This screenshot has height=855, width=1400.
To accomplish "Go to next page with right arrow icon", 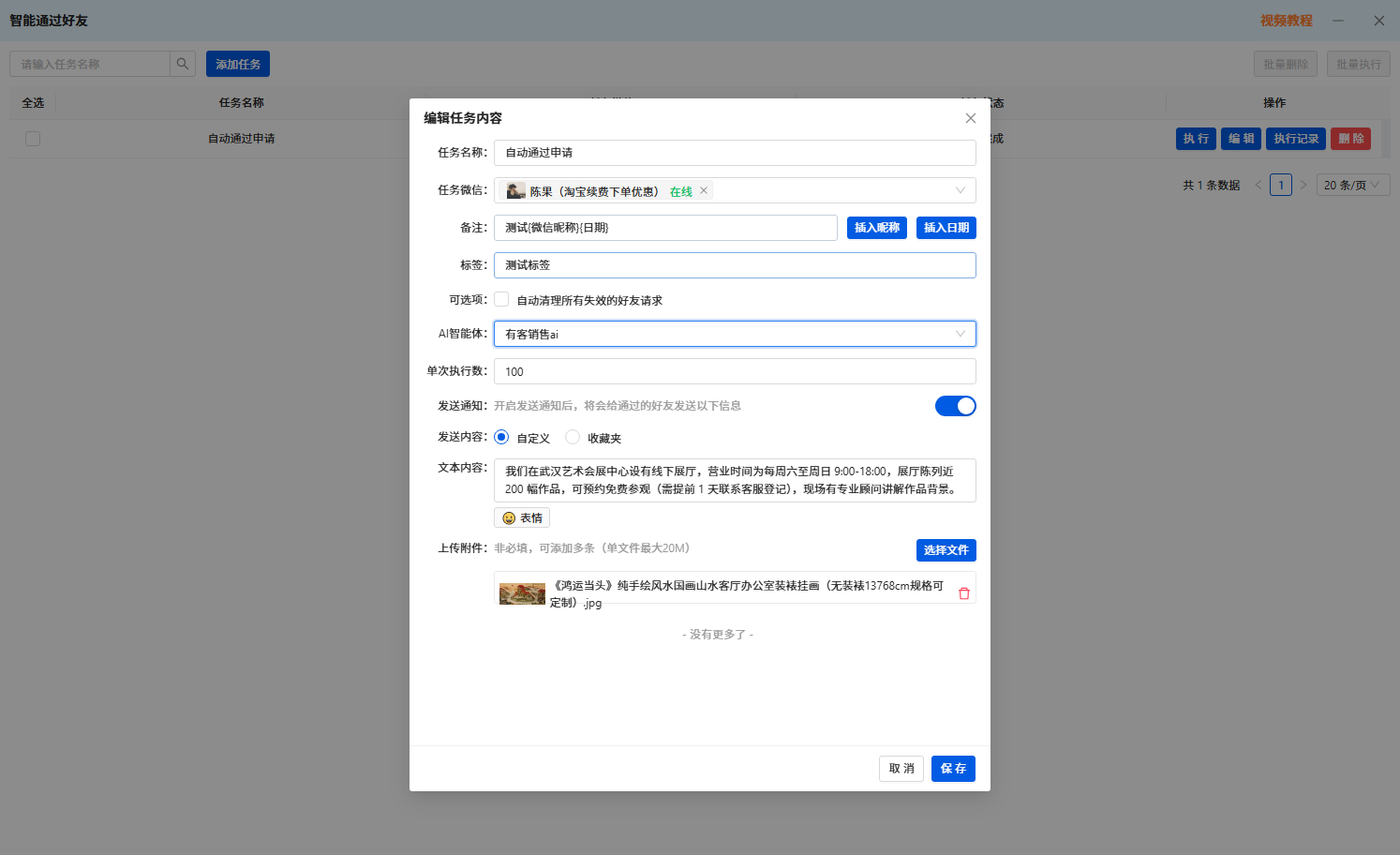I will point(1303,185).
